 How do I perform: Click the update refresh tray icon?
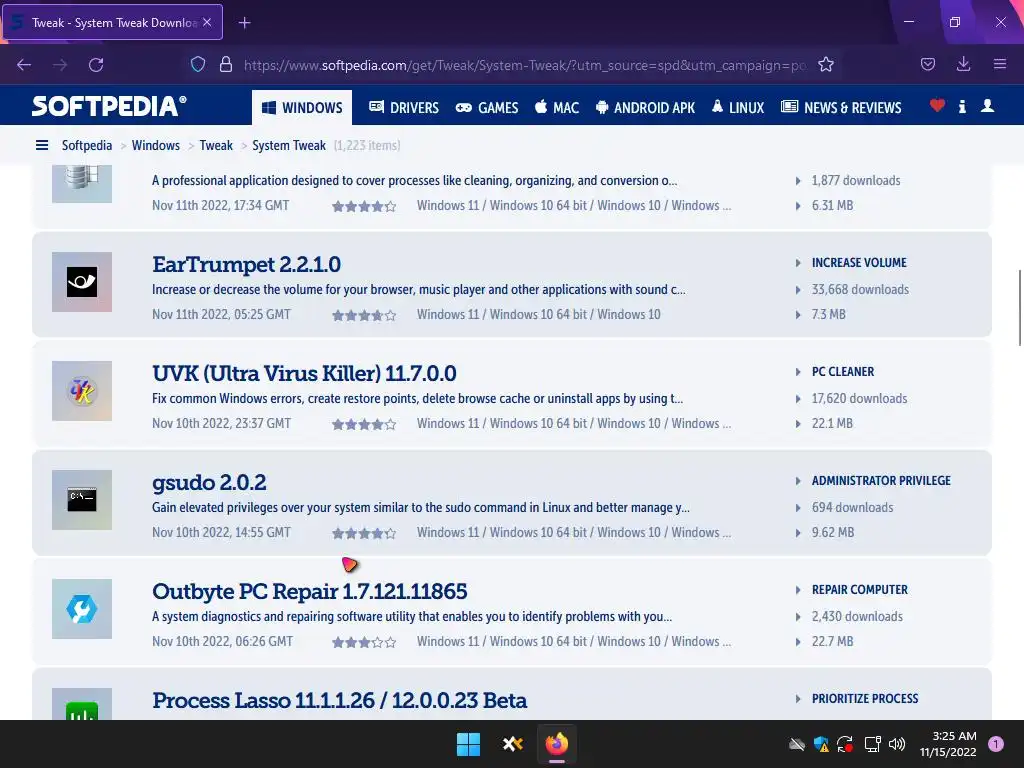click(845, 744)
